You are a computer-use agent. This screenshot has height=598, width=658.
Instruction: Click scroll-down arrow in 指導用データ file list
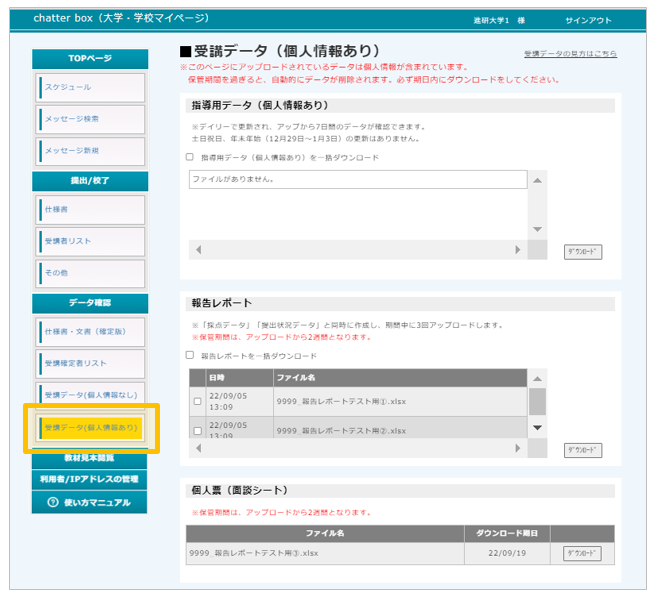[x=538, y=229]
